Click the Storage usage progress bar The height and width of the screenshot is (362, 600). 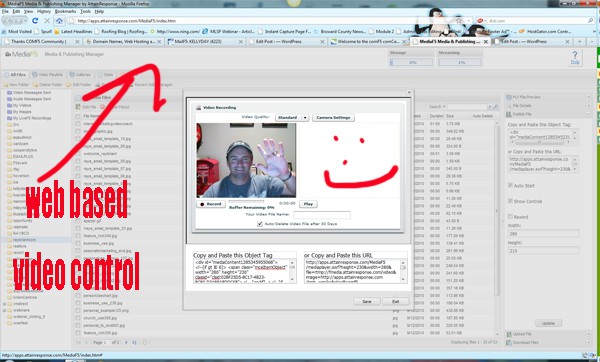coord(411,62)
